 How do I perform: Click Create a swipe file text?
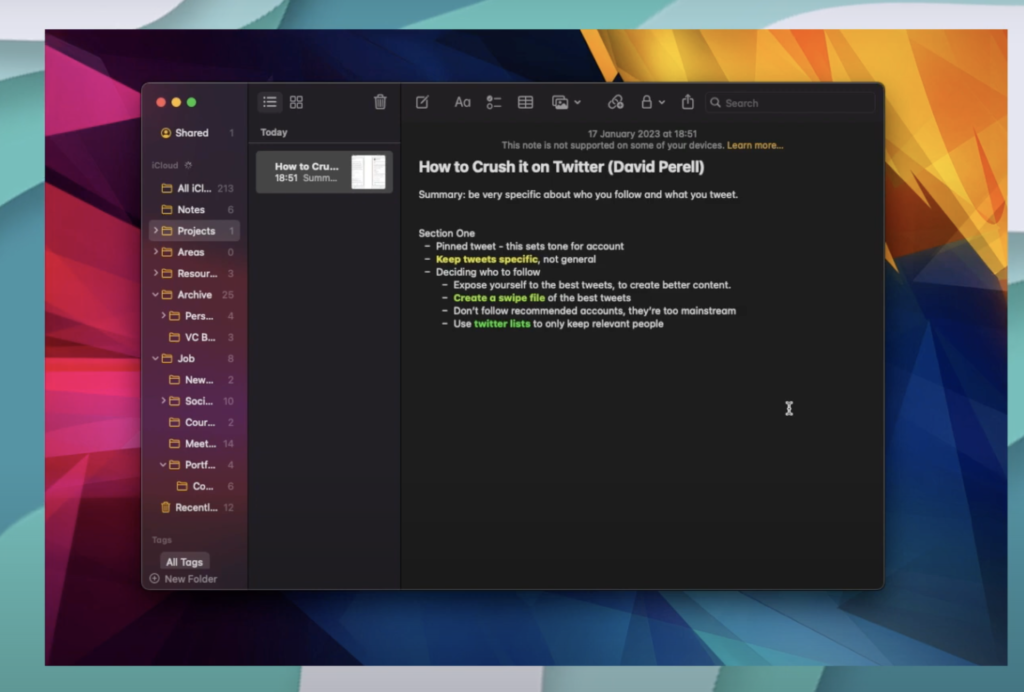pyautogui.click(x=499, y=298)
